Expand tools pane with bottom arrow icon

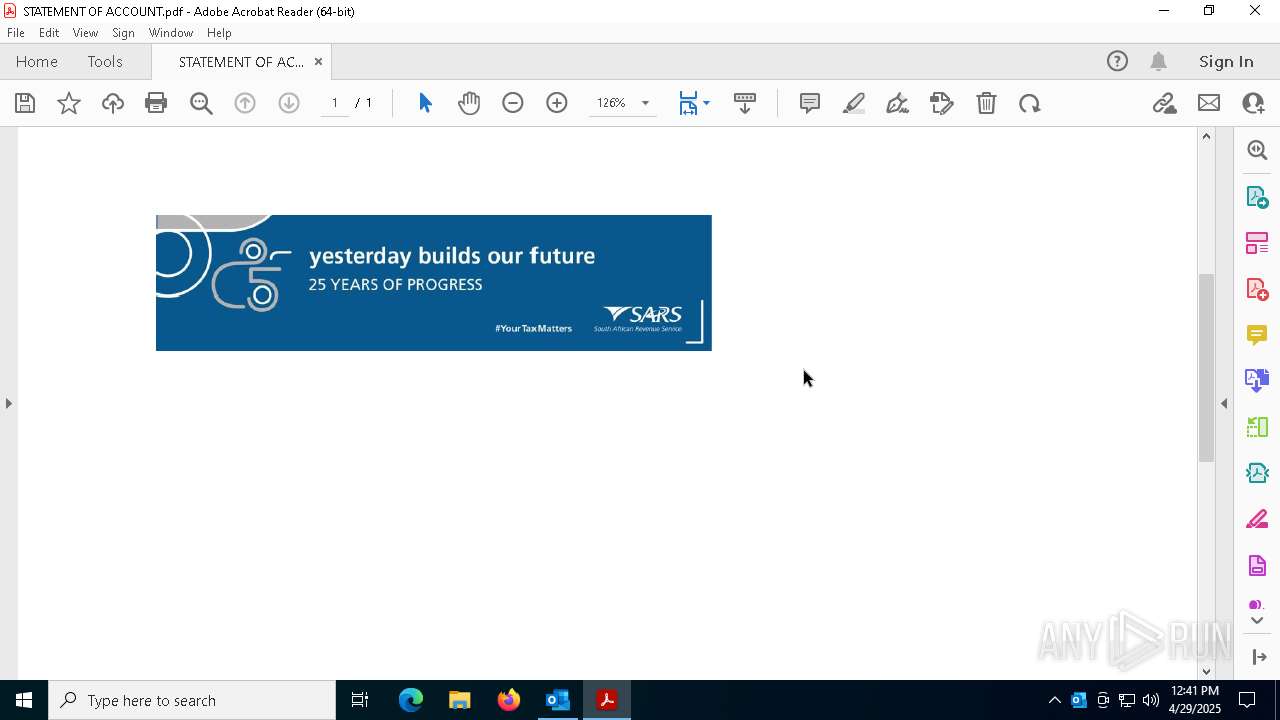pyautogui.click(x=1259, y=657)
